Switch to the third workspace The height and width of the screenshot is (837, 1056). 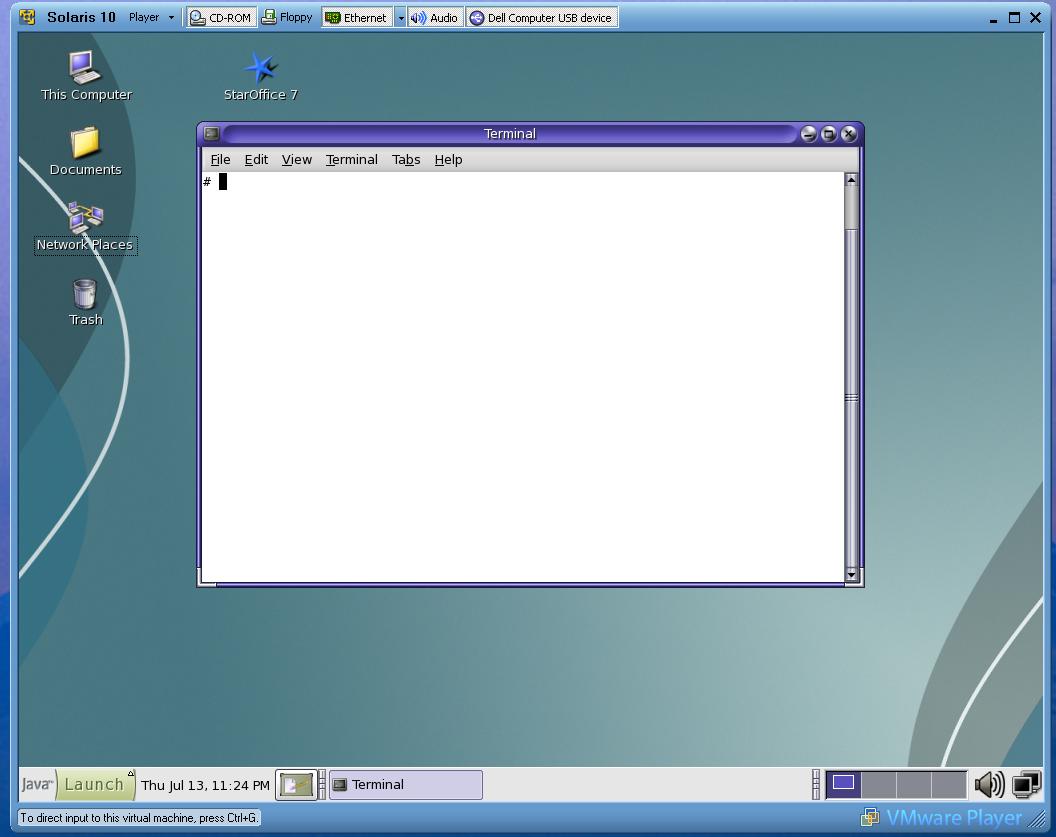pyautogui.click(x=913, y=784)
